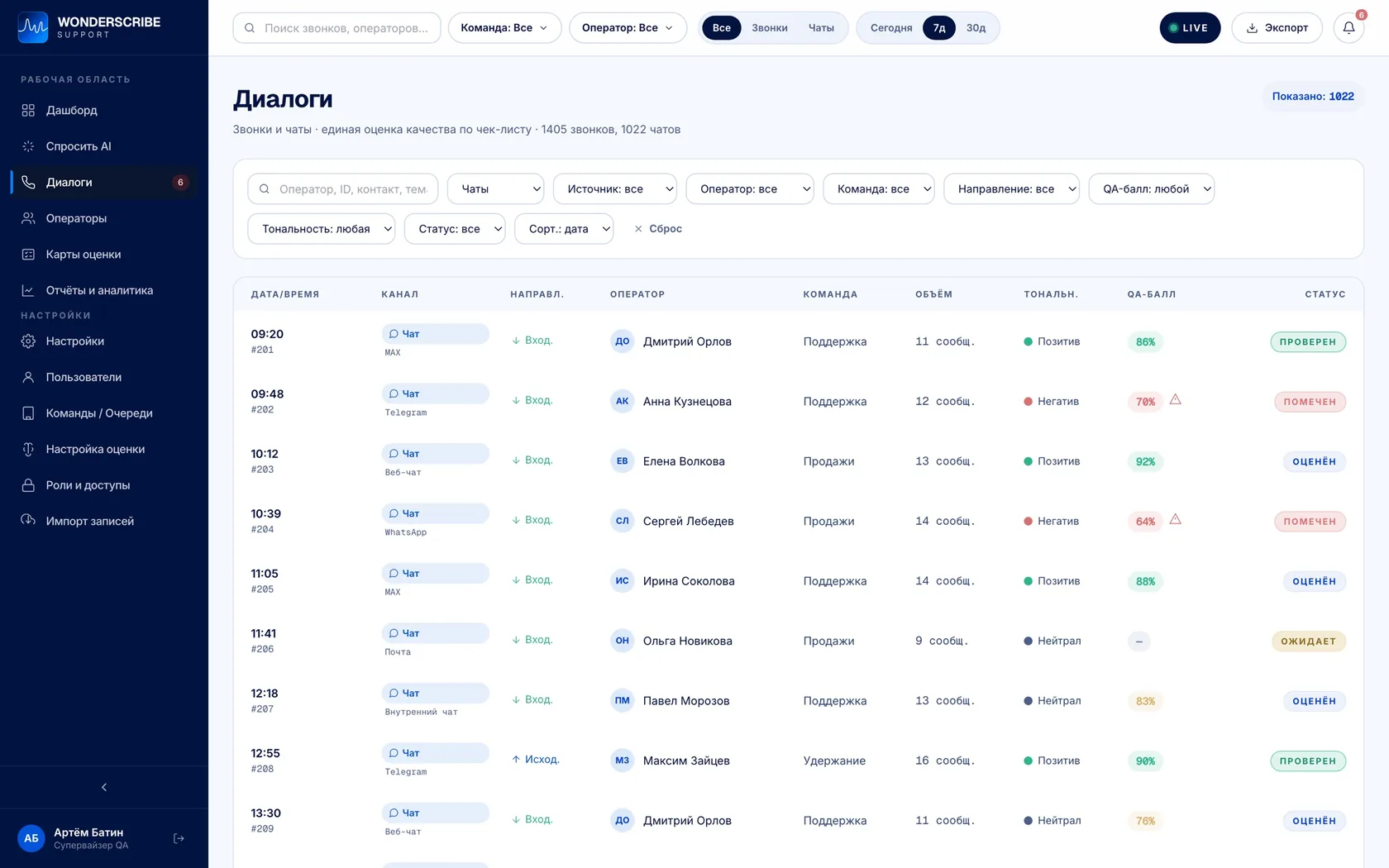This screenshot has width=1389, height=868.
Task: Click ПОМЕЧЕН status for Анна Кузнецова
Action: coord(1310,402)
